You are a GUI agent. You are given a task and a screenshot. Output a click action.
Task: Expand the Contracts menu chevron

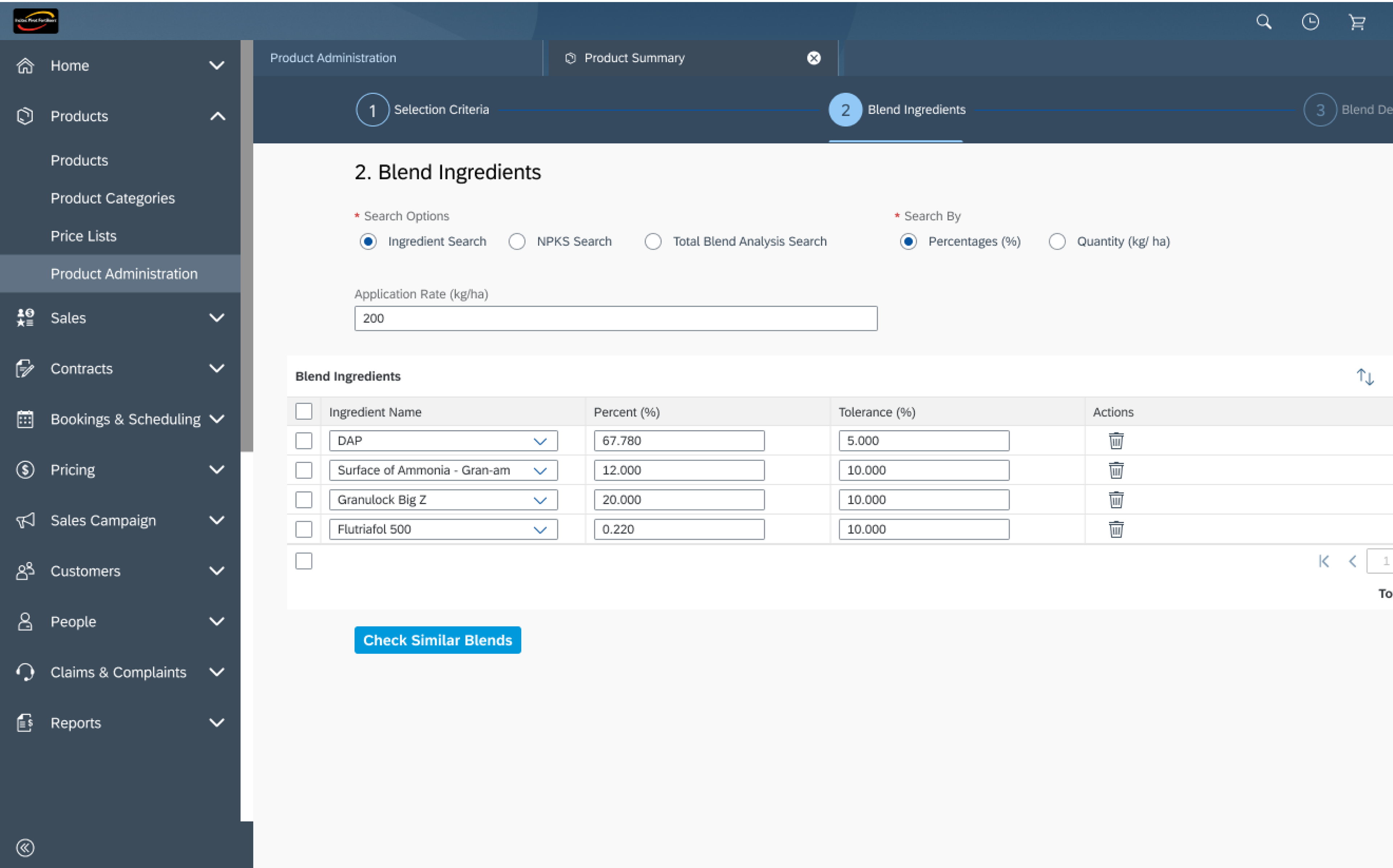coord(217,368)
